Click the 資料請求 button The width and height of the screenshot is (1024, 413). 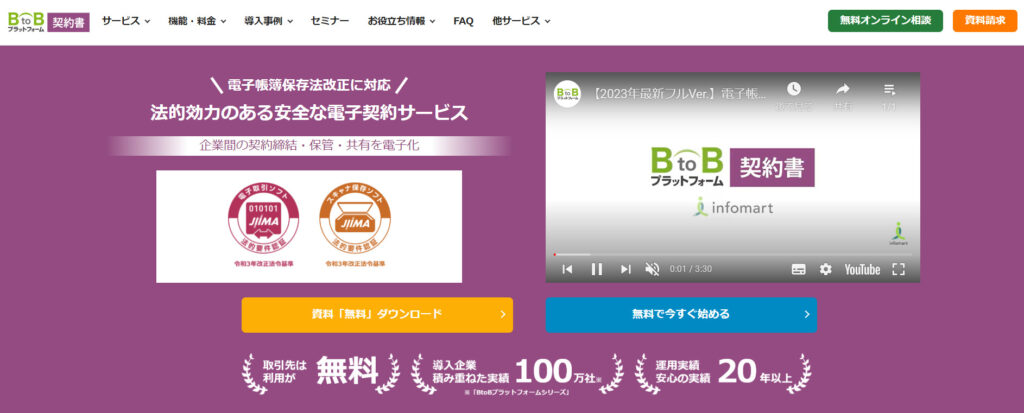(985, 21)
